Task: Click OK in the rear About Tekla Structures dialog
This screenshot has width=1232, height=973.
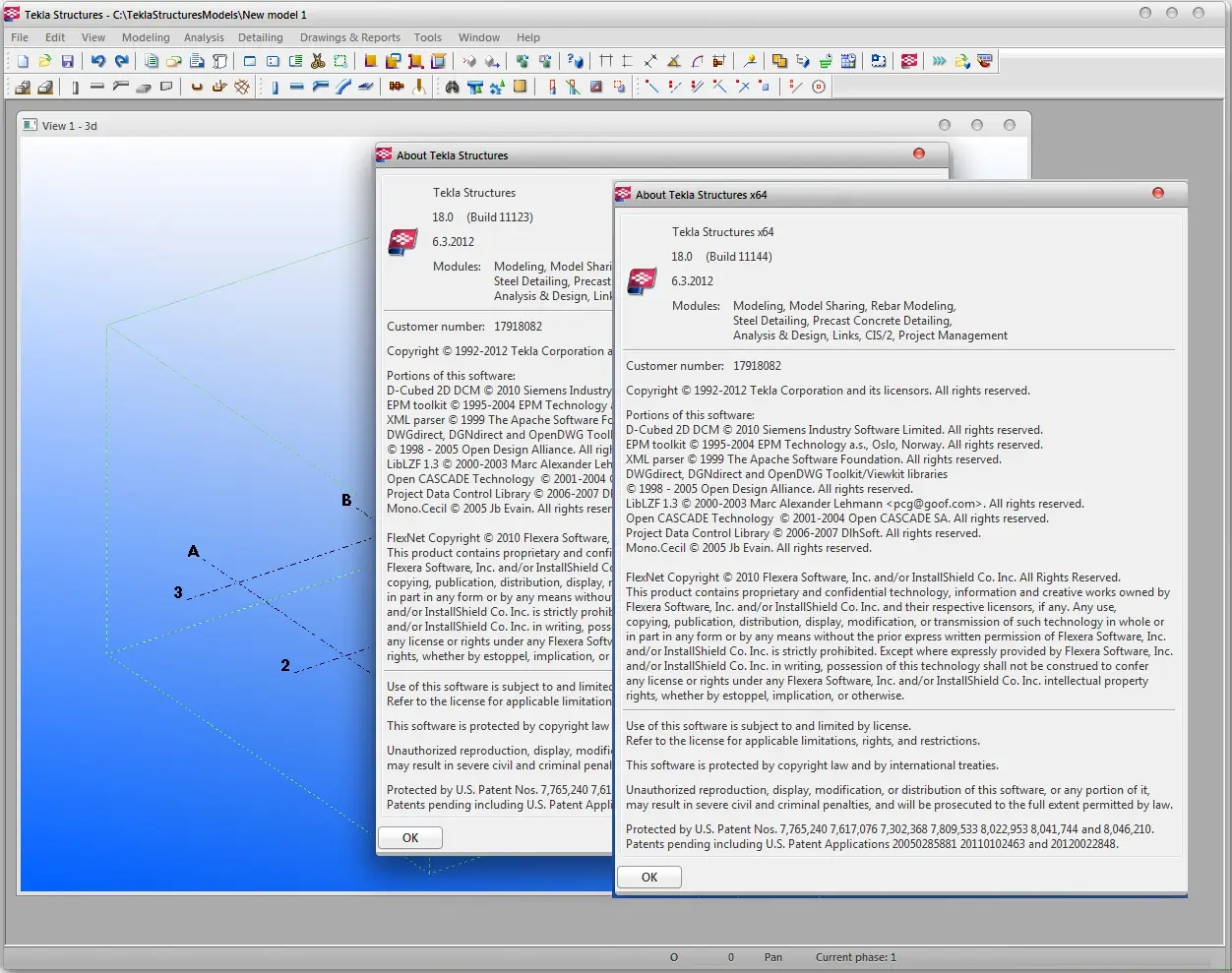Action: click(410, 837)
